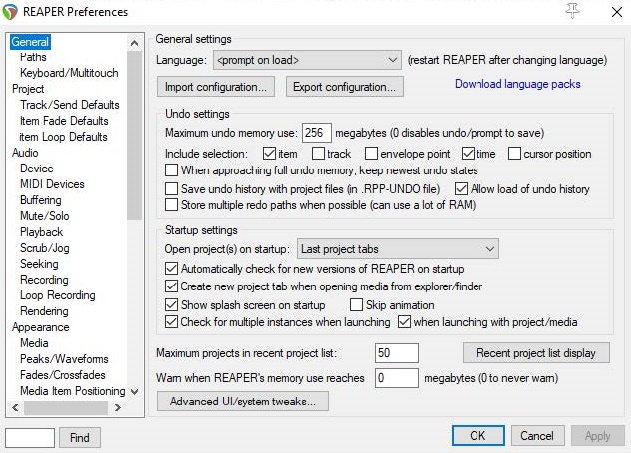Click the pin icon in title bar
Viewport: 631px width, 453px height.
click(x=572, y=11)
